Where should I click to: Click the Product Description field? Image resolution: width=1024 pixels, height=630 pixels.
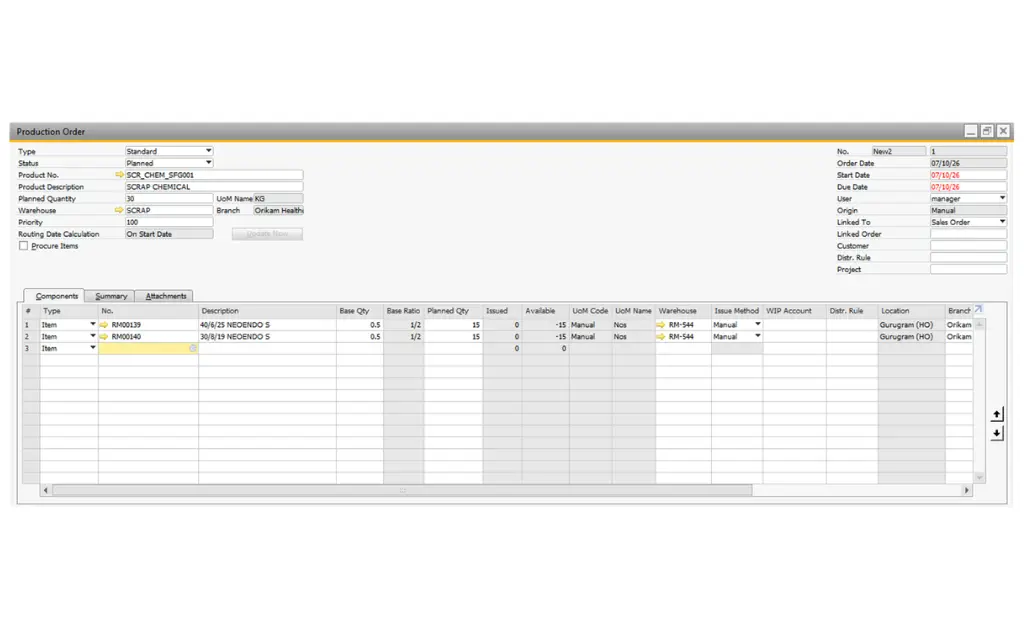coord(214,187)
